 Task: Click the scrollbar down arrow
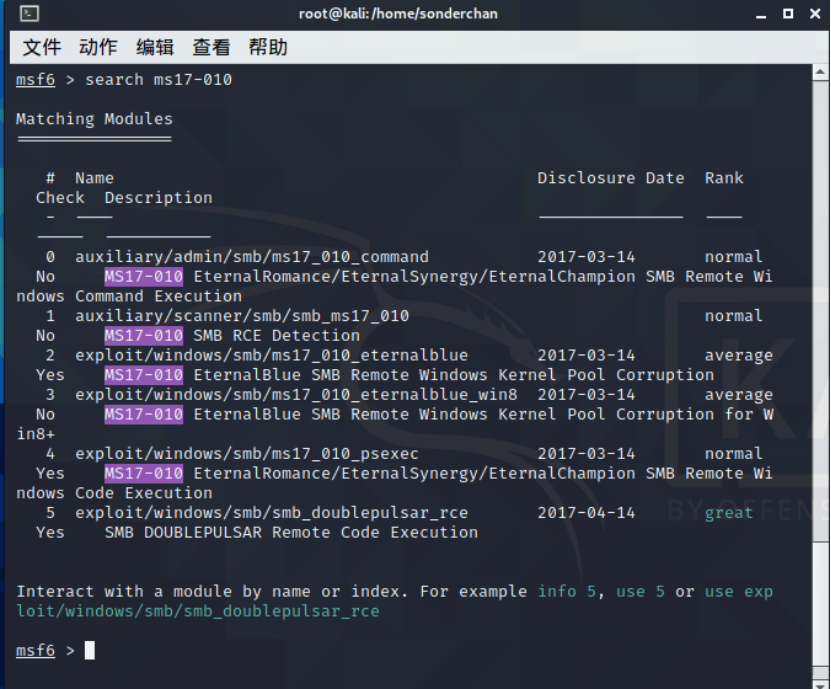point(820,684)
